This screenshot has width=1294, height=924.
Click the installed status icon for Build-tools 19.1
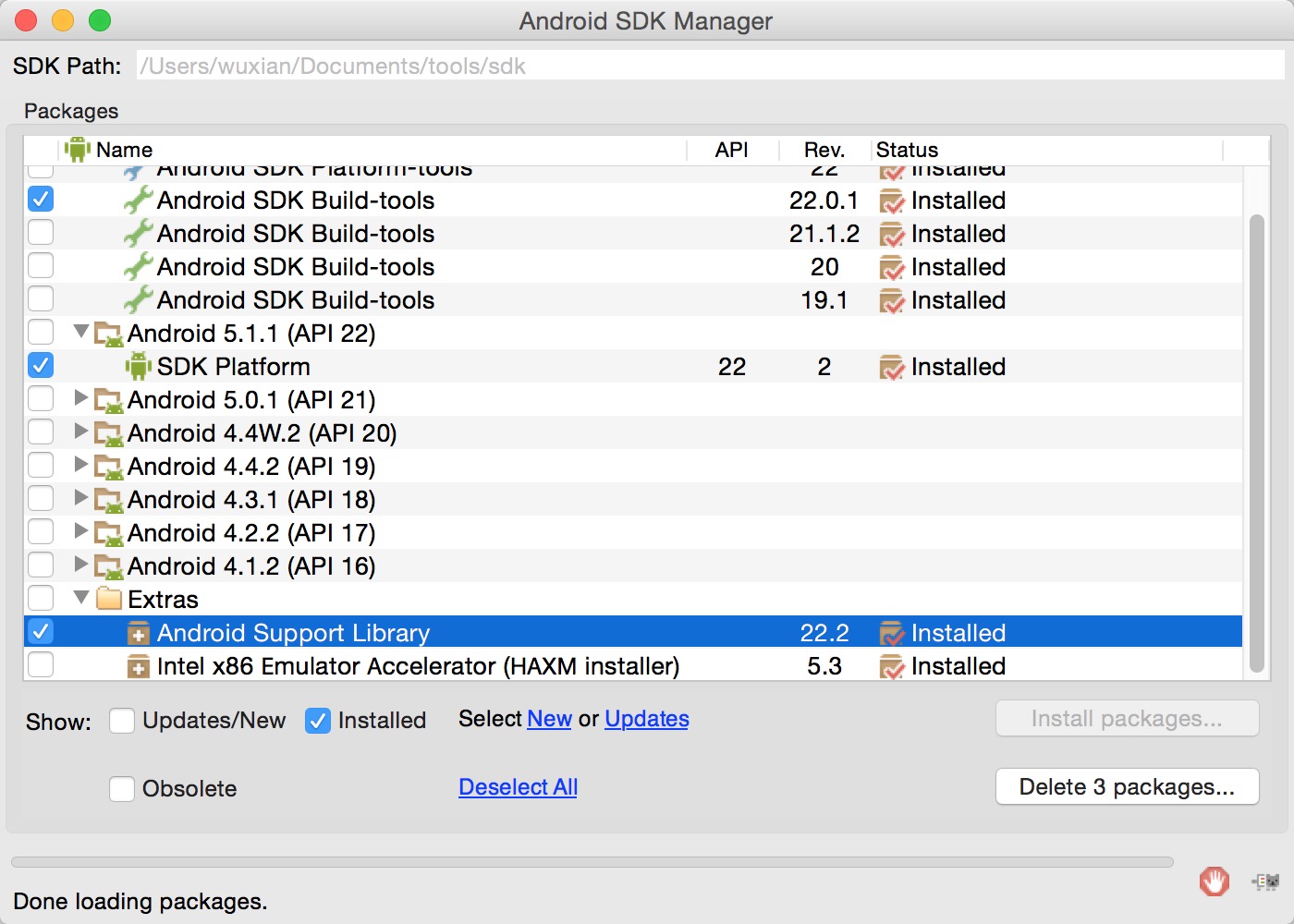tap(892, 300)
